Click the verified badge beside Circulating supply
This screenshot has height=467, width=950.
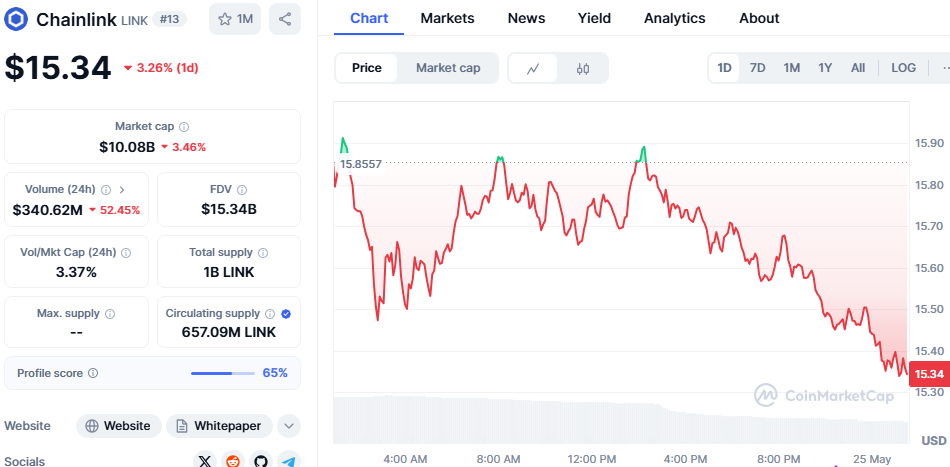point(287,314)
